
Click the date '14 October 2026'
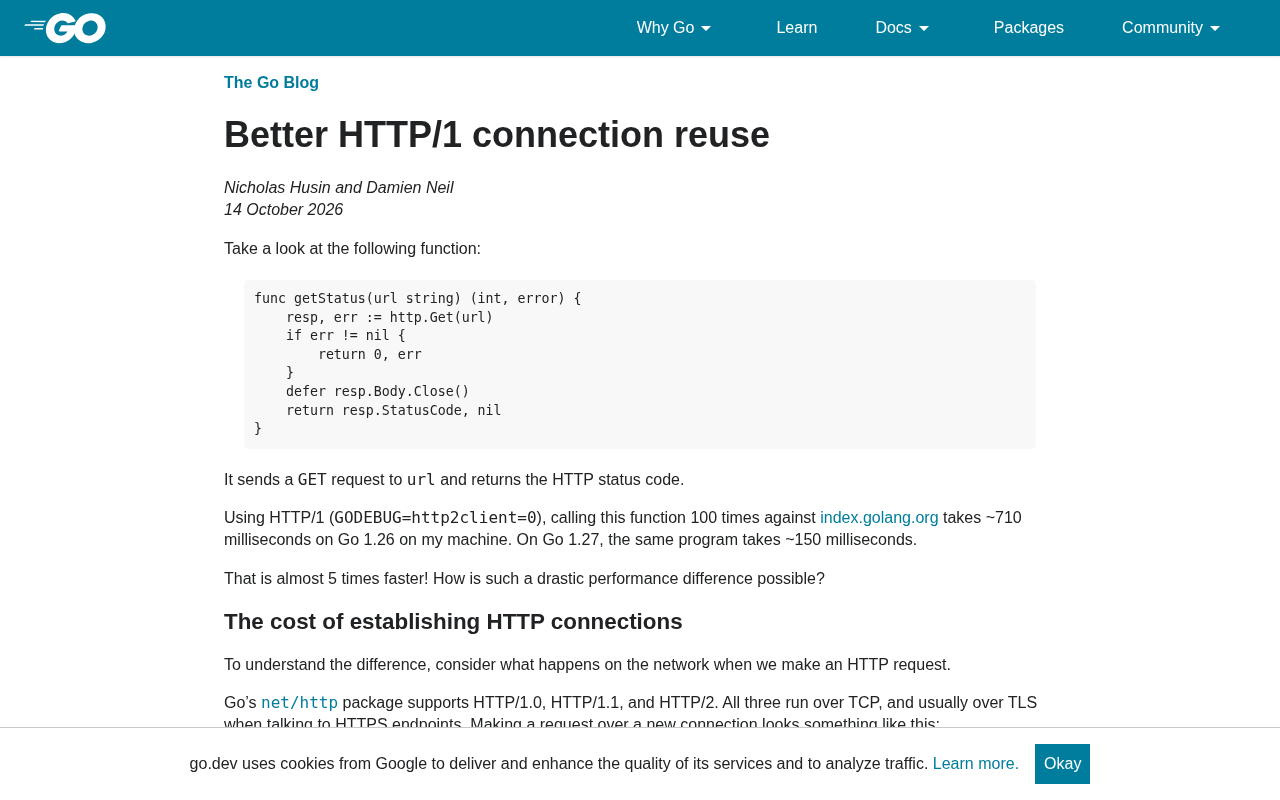click(x=283, y=210)
